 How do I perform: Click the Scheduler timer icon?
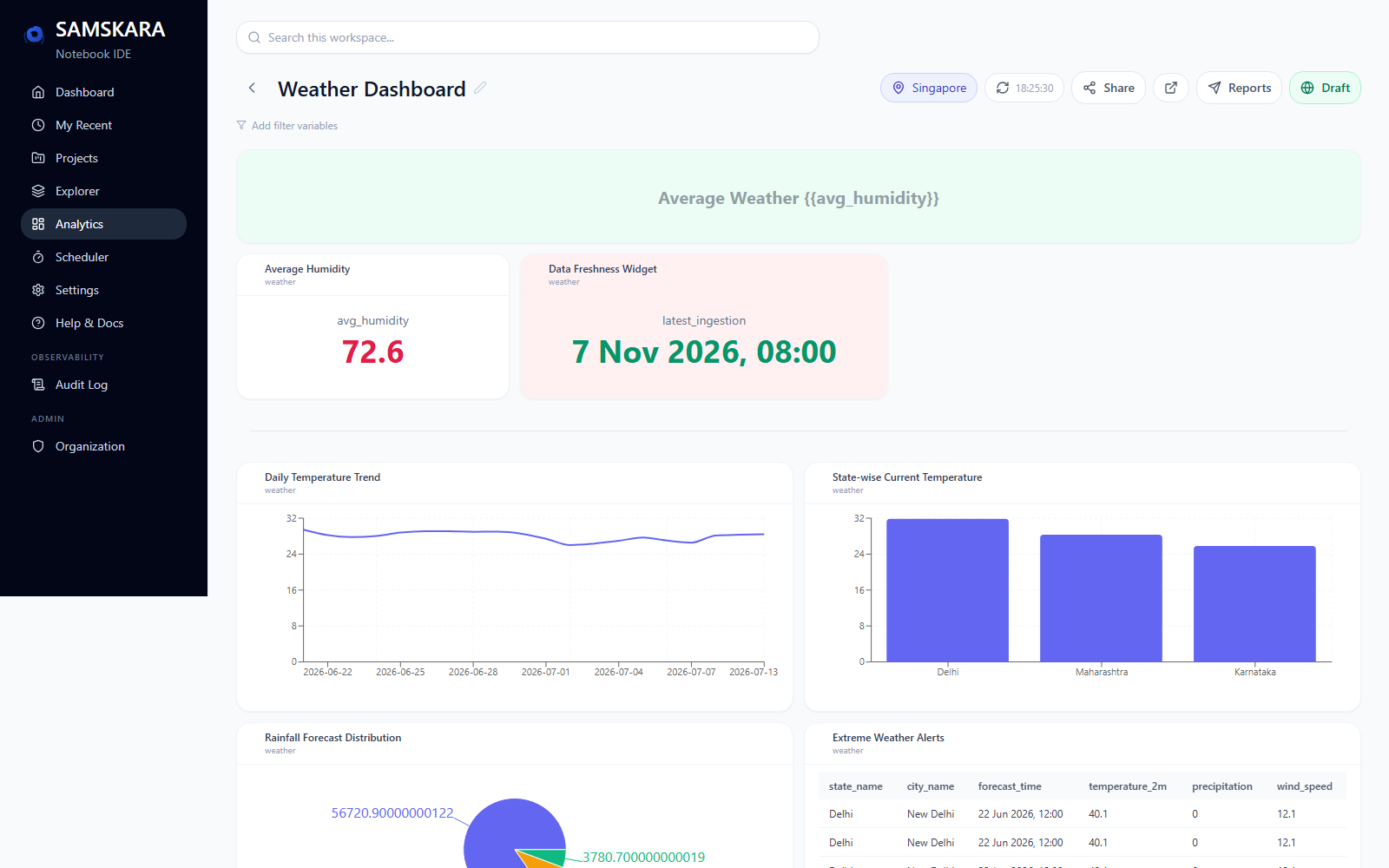(x=38, y=257)
